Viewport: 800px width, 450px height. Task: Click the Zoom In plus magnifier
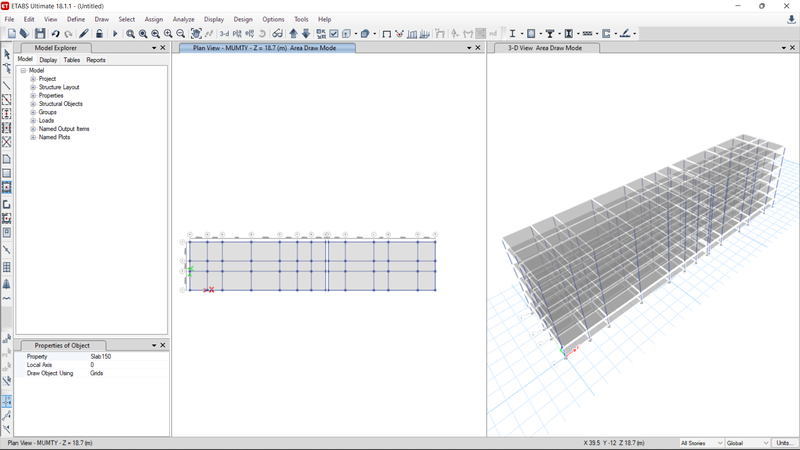[168, 34]
